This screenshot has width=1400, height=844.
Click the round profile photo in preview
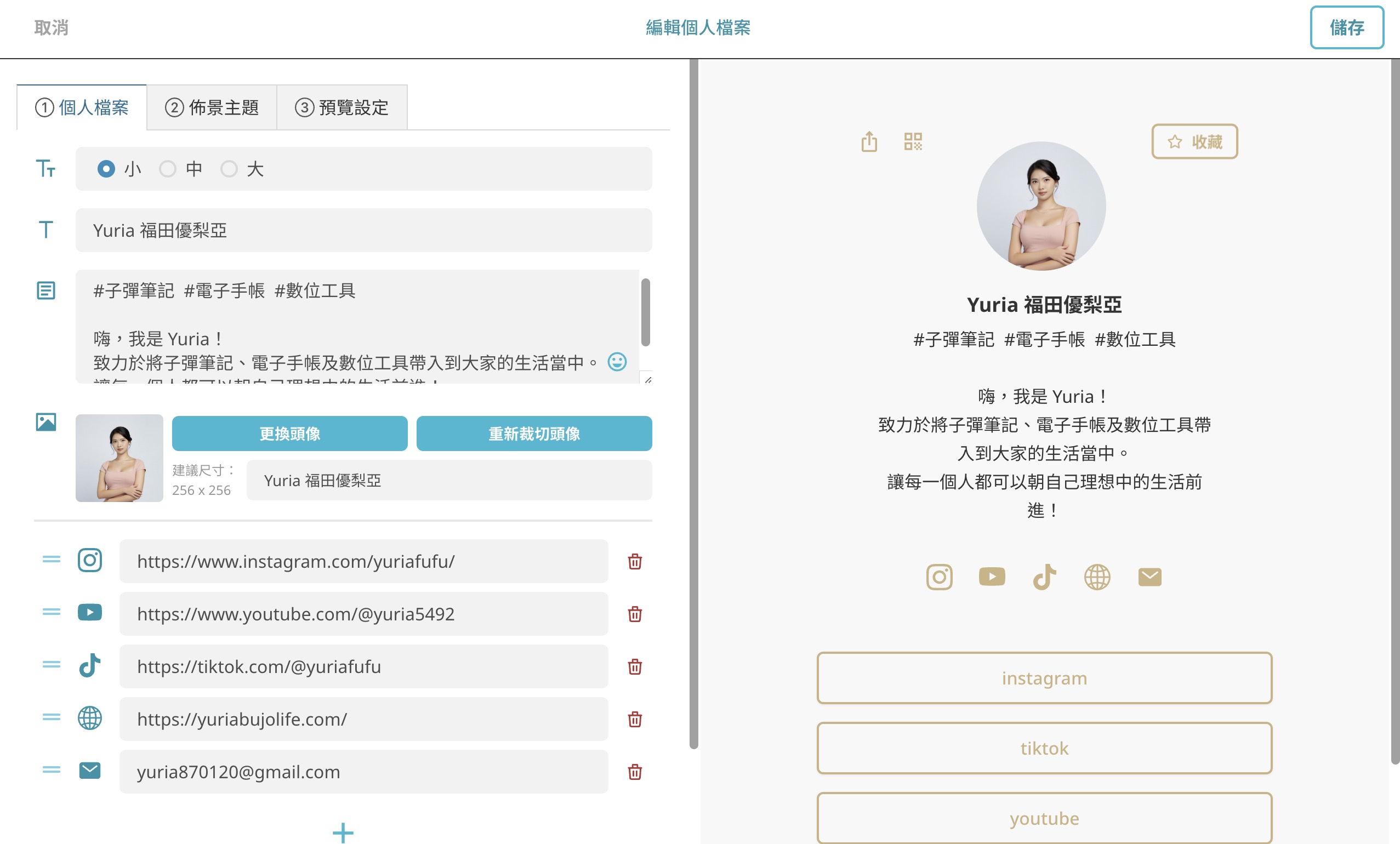tap(1041, 206)
